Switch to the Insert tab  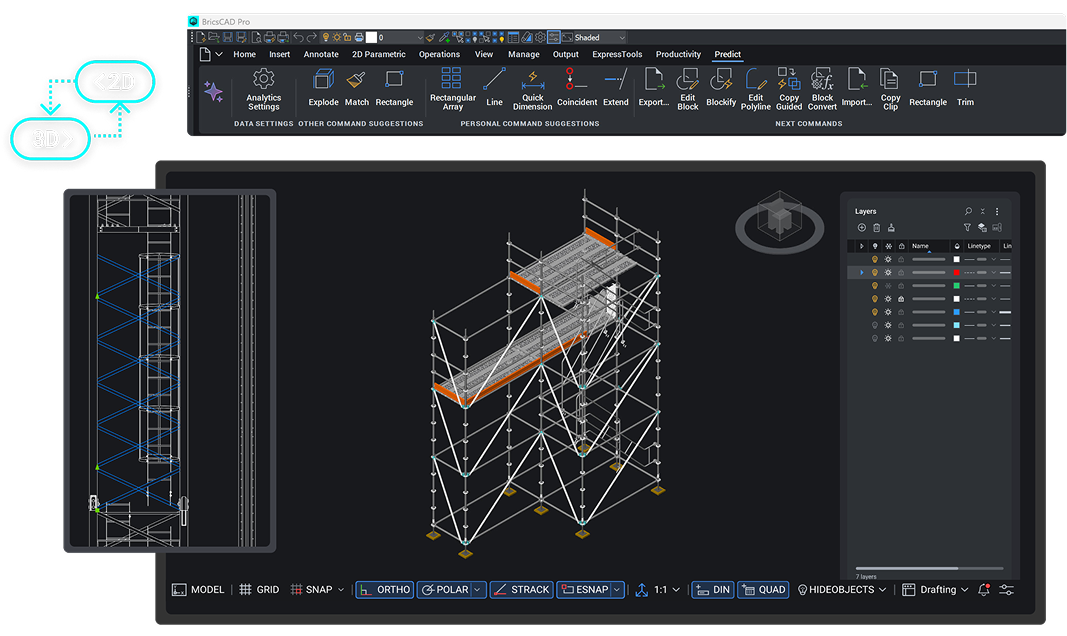279,54
